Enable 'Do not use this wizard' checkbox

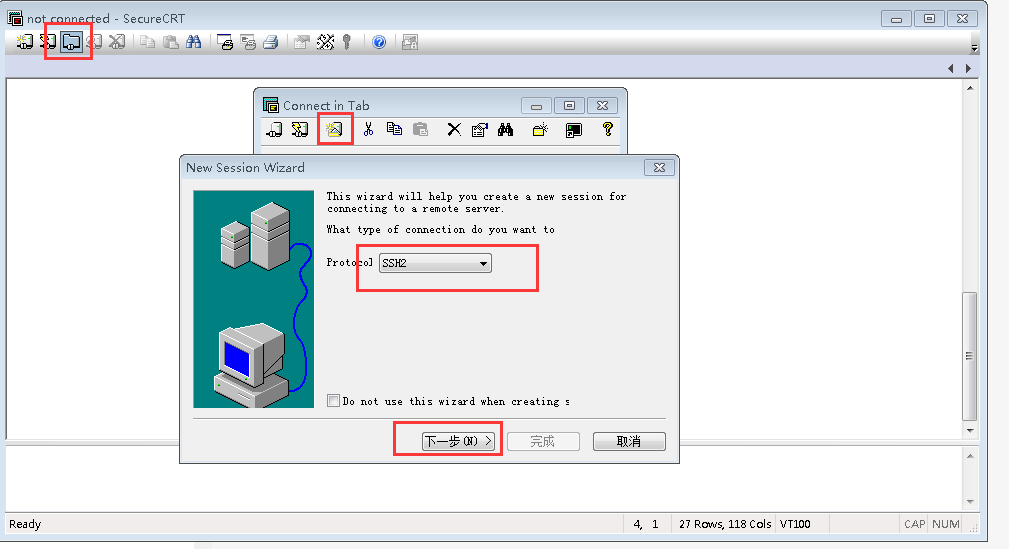[333, 401]
